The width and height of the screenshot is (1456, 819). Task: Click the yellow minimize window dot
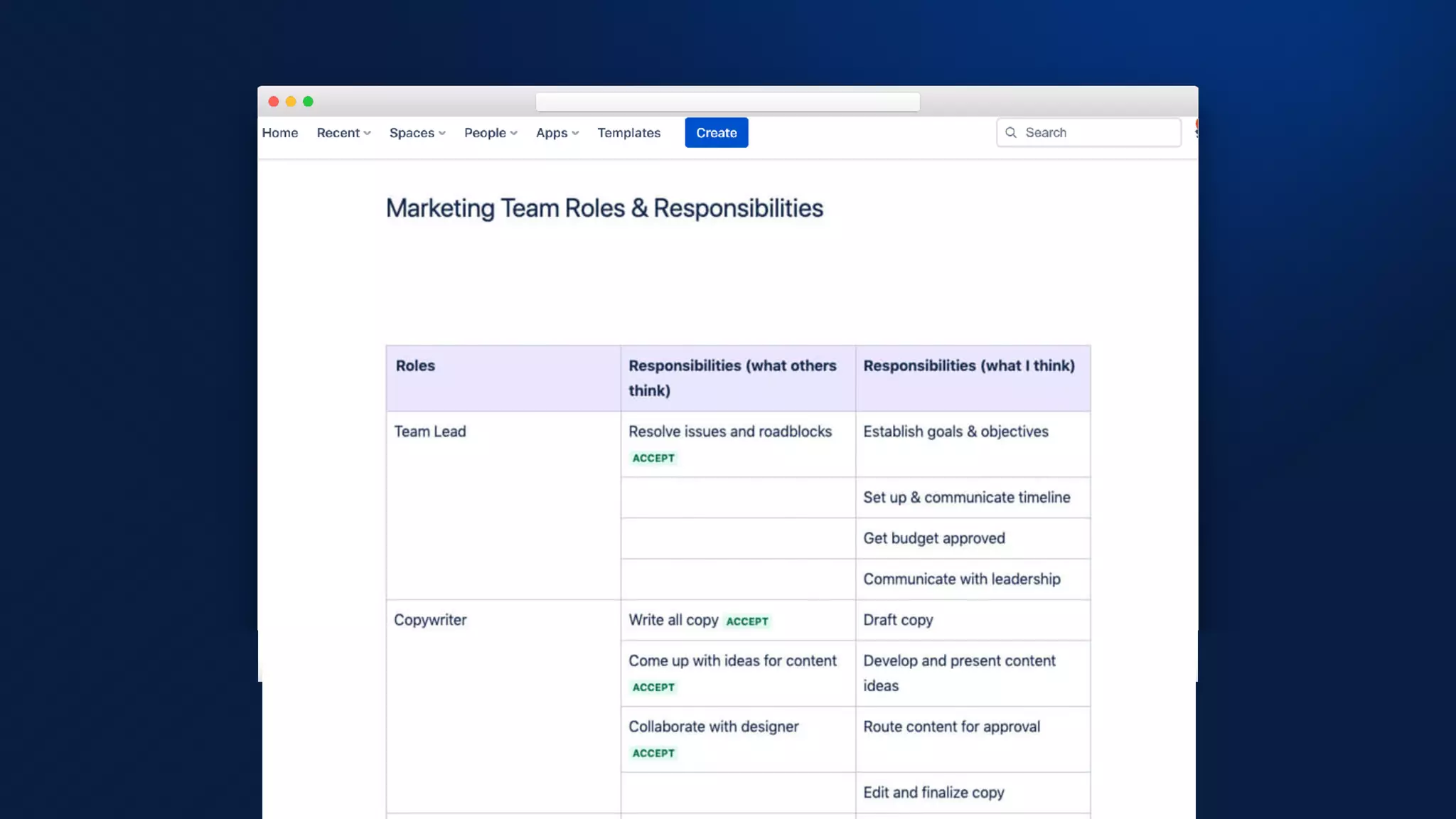(291, 102)
